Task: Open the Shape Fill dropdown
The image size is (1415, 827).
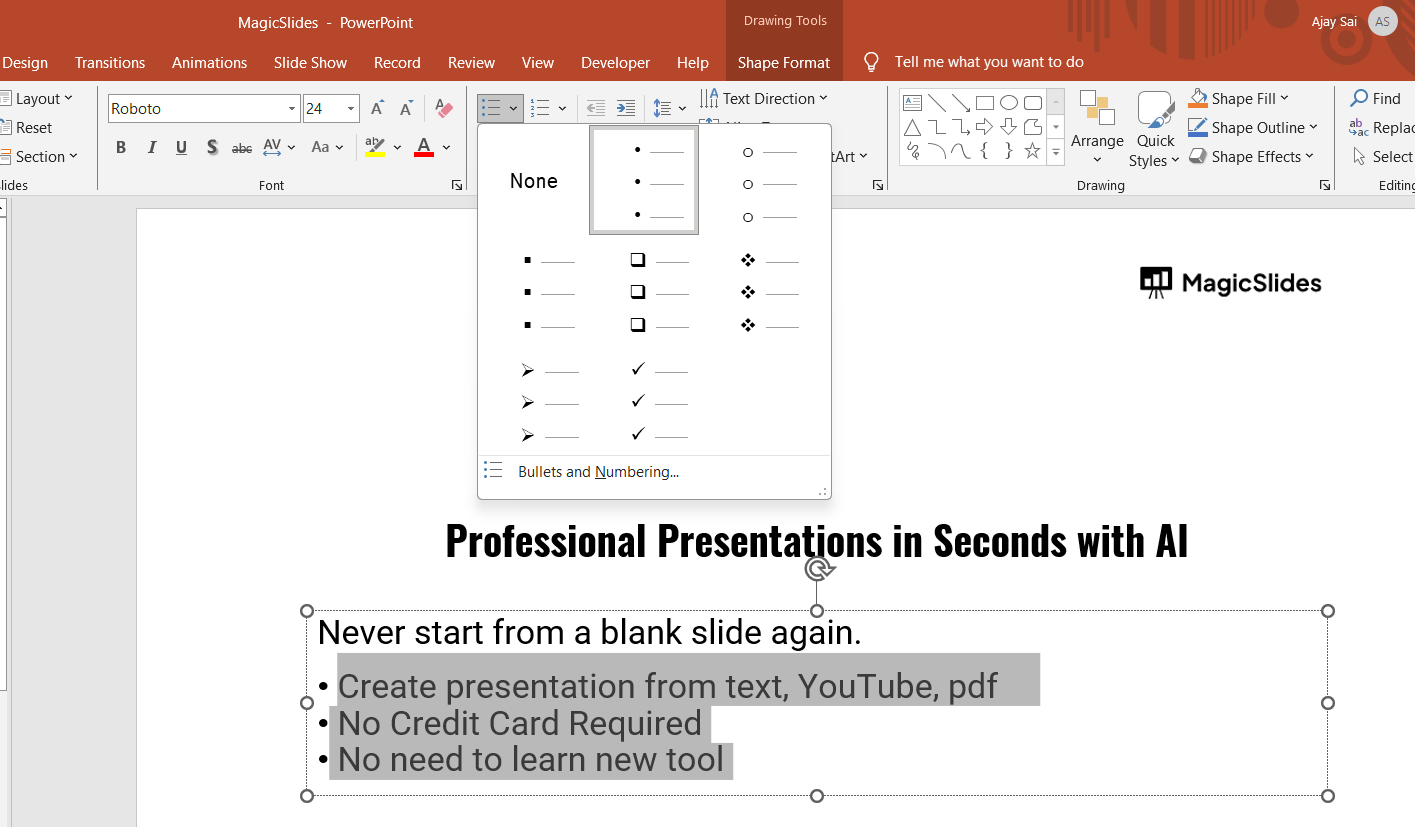Action: (x=1284, y=98)
